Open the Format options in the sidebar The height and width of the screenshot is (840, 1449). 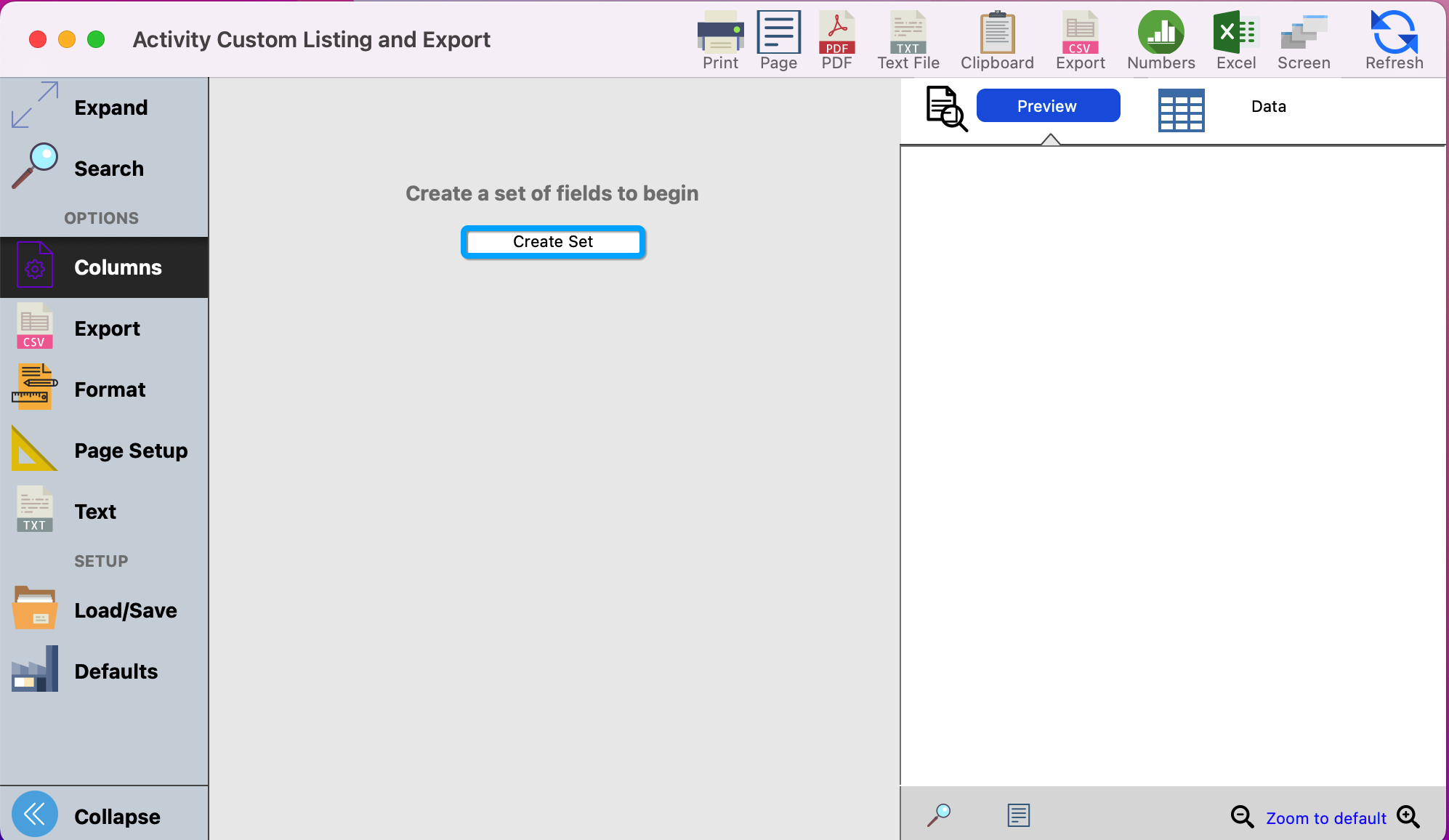tap(110, 389)
